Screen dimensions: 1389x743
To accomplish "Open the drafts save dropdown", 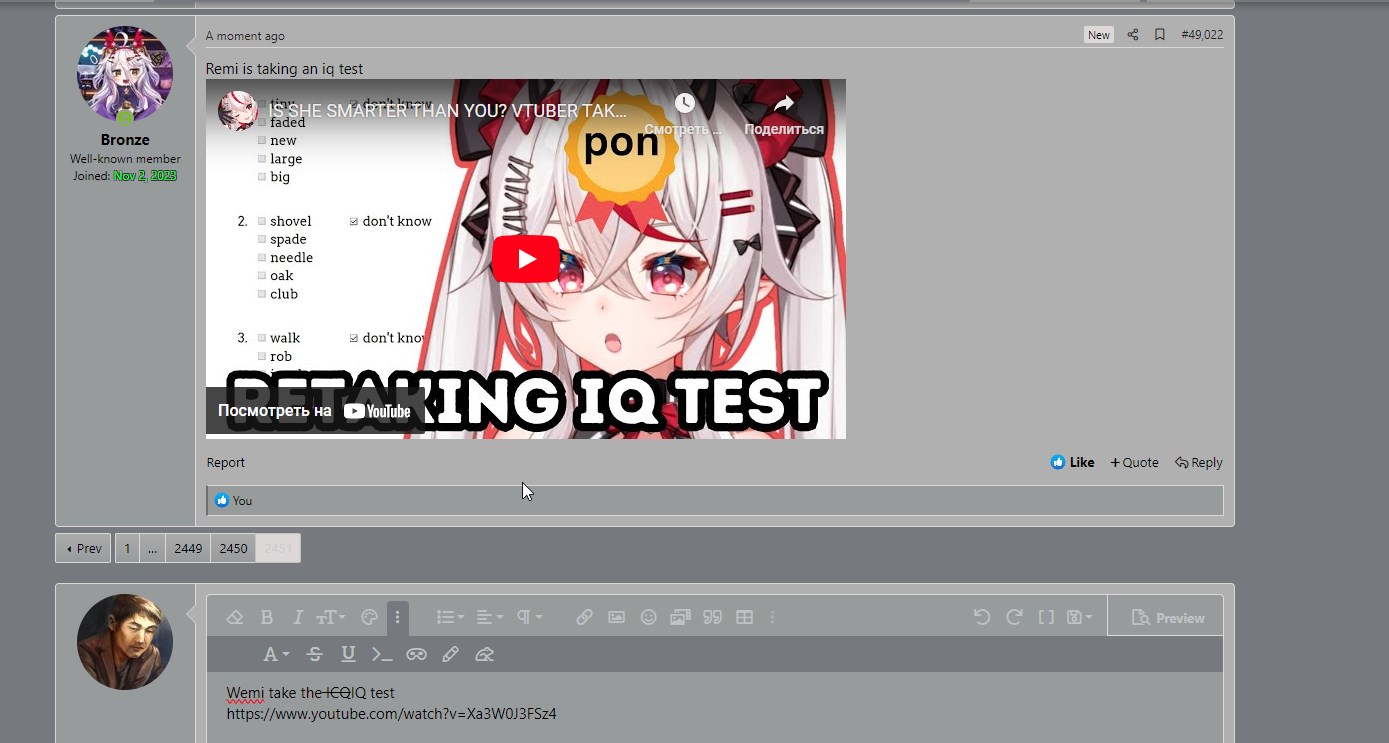I will coord(1079,618).
